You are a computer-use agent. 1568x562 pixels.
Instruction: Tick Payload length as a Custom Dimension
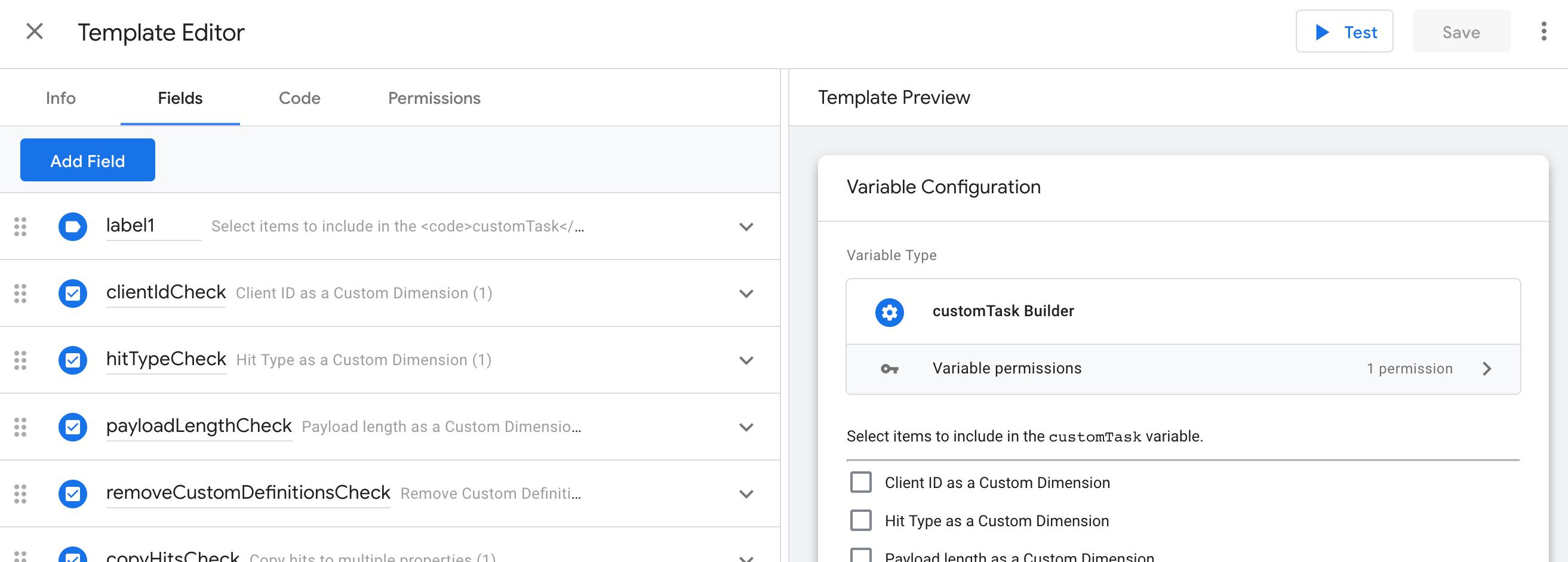pyautogui.click(x=860, y=556)
